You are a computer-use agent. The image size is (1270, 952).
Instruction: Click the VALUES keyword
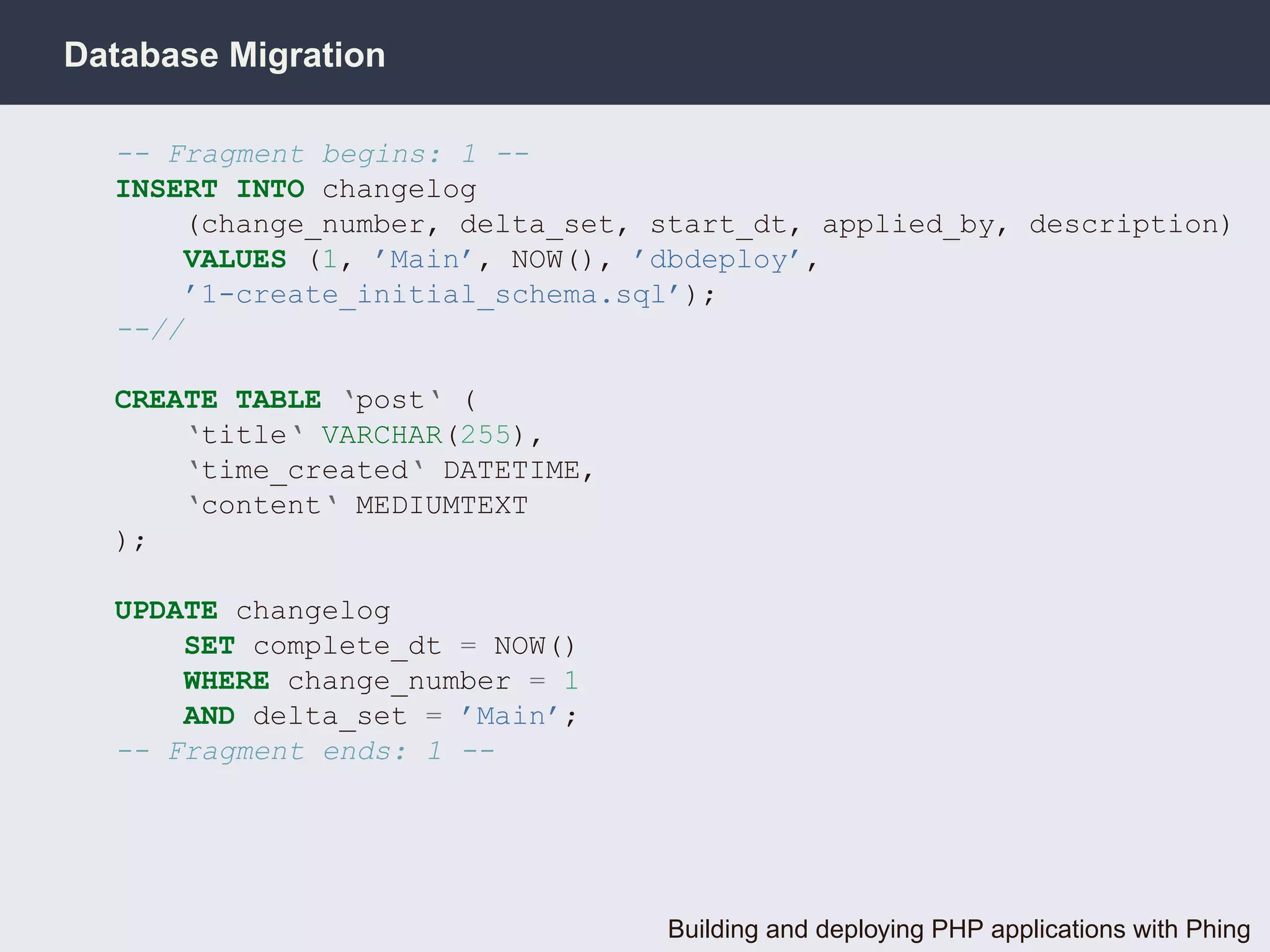coord(235,259)
